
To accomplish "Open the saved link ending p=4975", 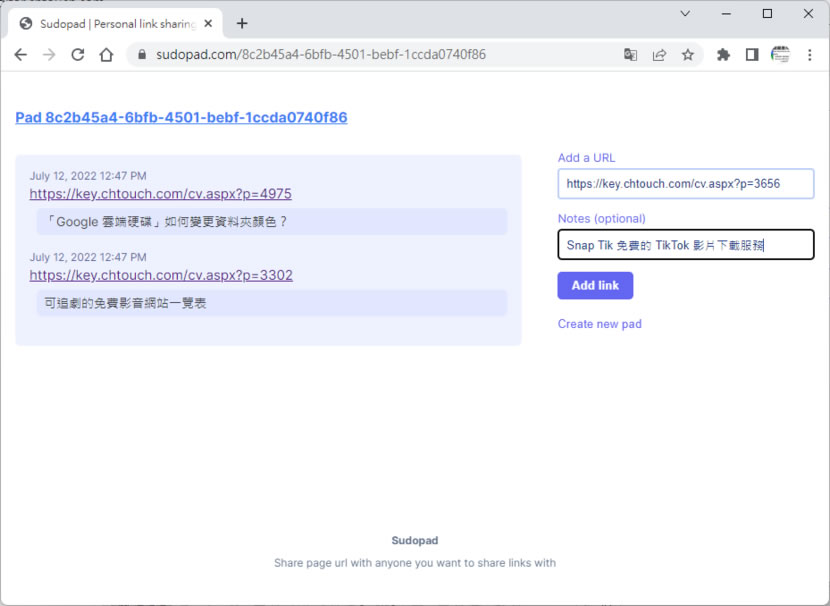I will click(160, 194).
